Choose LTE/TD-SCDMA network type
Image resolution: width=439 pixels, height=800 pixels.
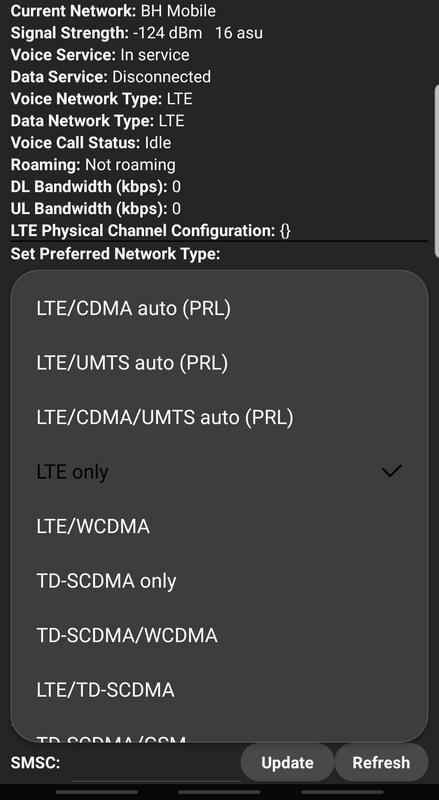(219, 690)
